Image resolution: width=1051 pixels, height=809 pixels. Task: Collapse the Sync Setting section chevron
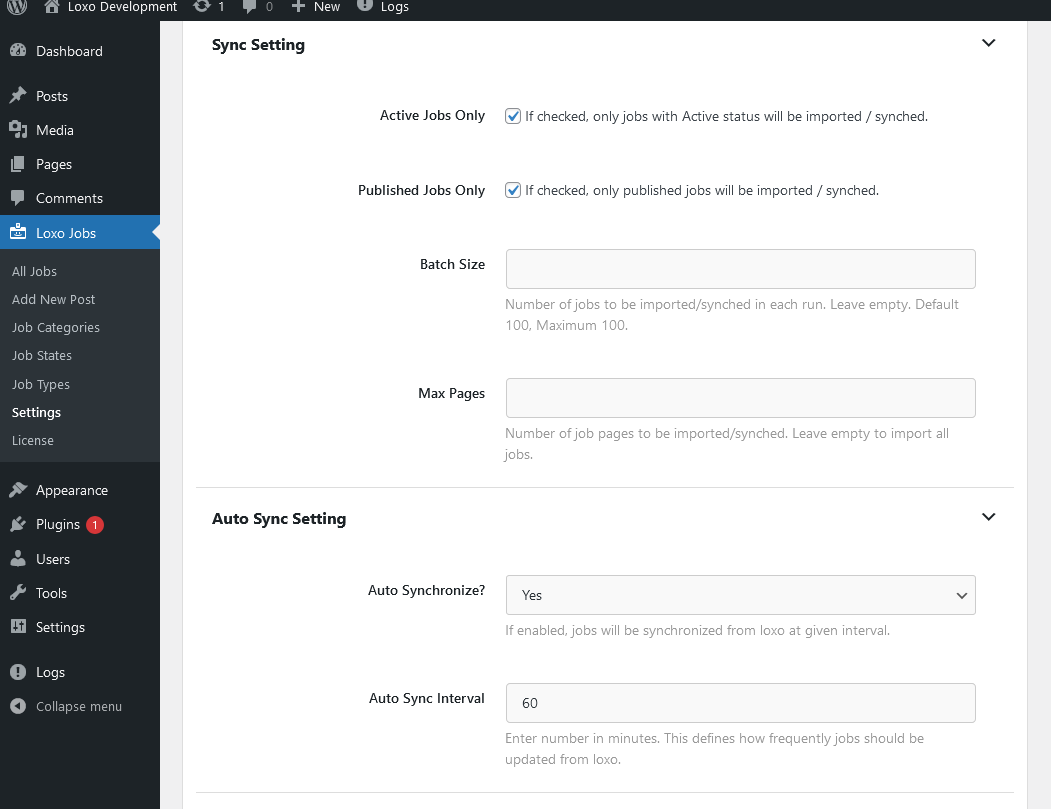(x=988, y=43)
